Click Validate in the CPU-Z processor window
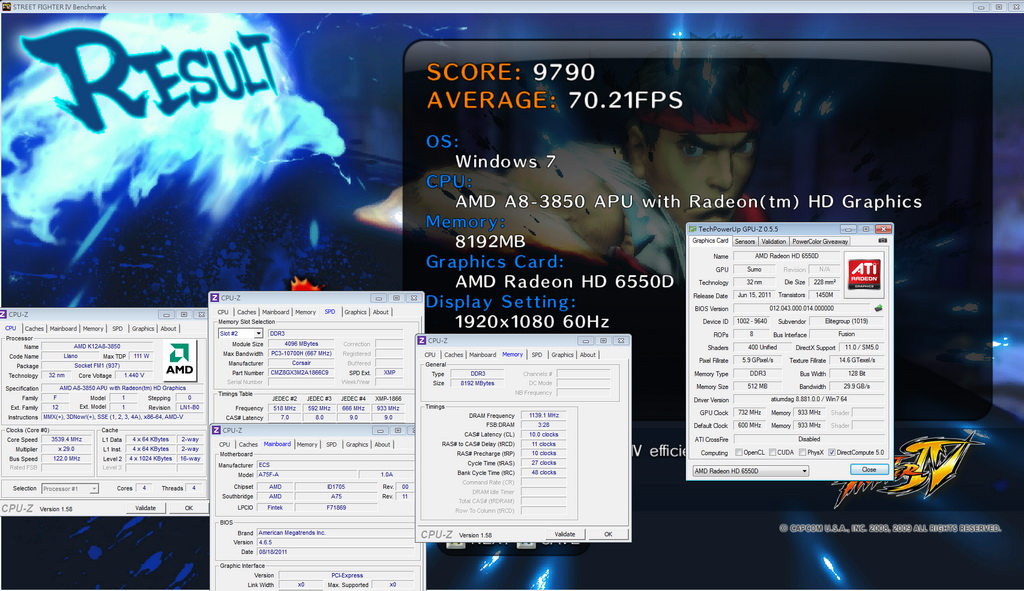1024x591 pixels. (x=145, y=508)
